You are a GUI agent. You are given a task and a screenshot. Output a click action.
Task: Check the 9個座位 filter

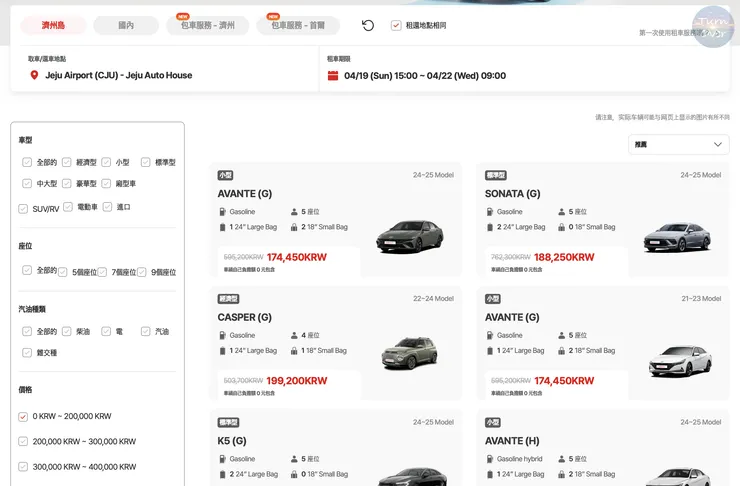[142, 272]
